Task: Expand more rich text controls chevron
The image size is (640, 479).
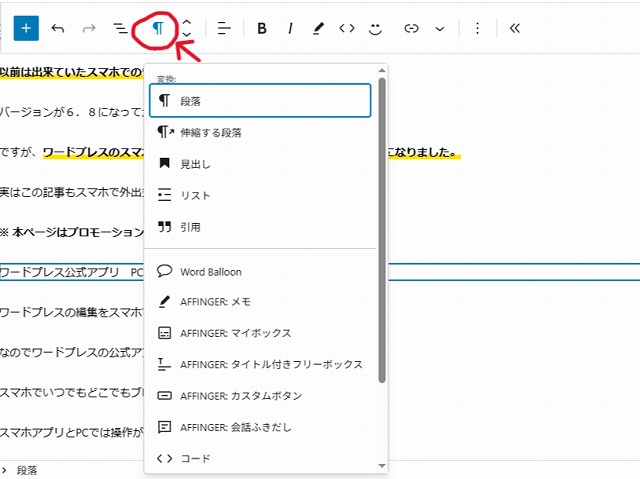Action: (x=439, y=29)
